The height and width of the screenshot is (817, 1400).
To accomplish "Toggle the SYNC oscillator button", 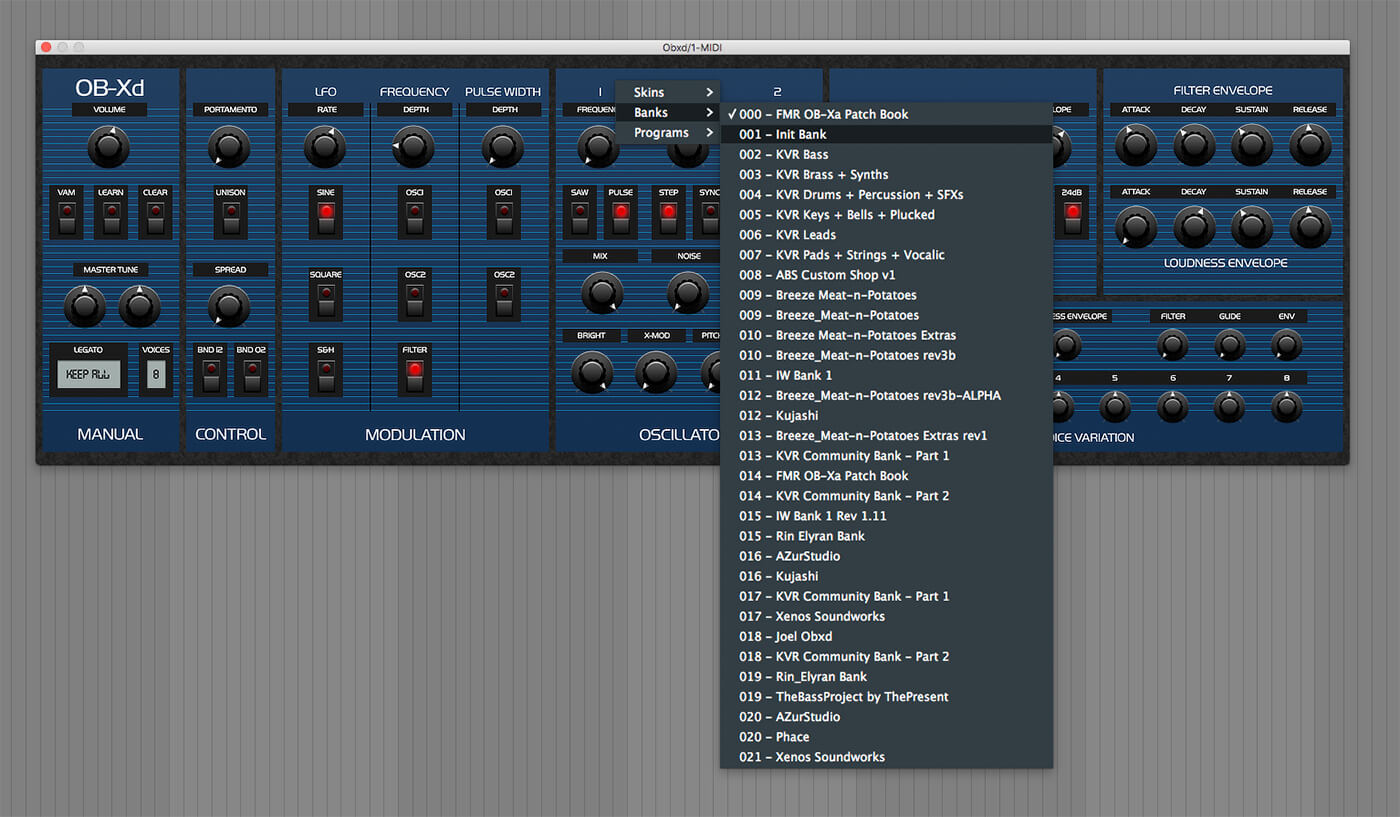I will point(710,213).
